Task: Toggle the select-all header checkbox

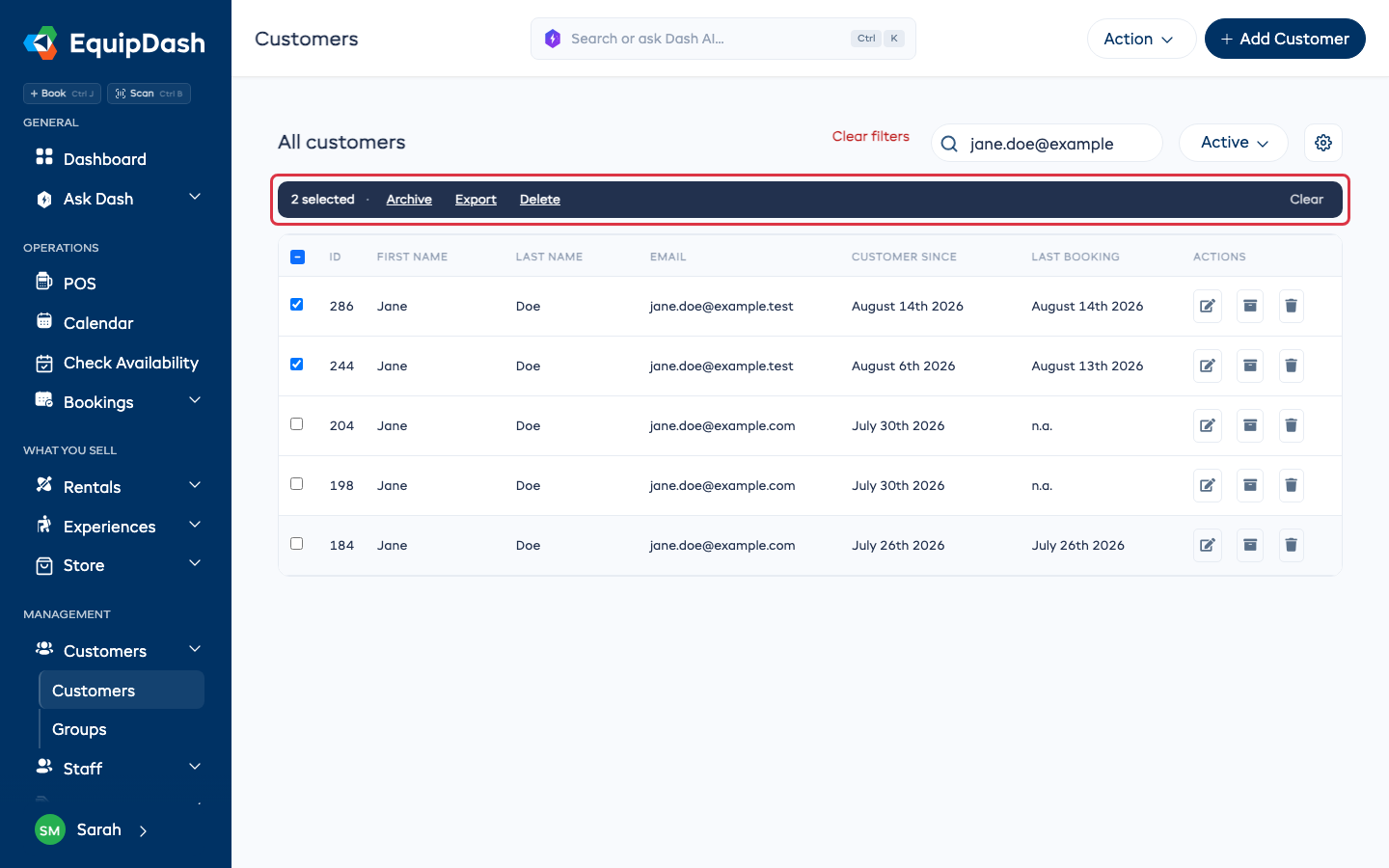Action: [297, 257]
